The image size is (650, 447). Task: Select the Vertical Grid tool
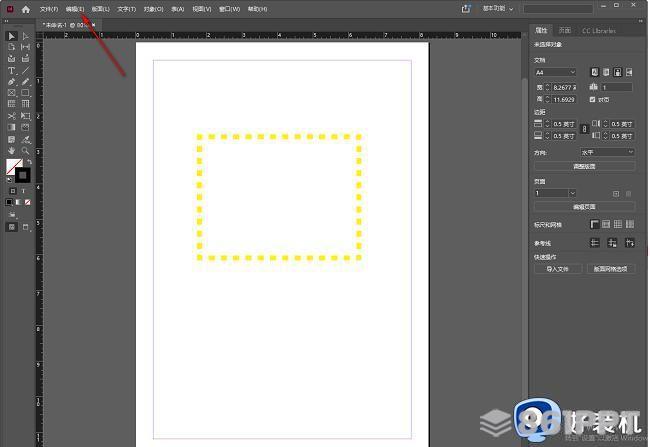[26, 104]
